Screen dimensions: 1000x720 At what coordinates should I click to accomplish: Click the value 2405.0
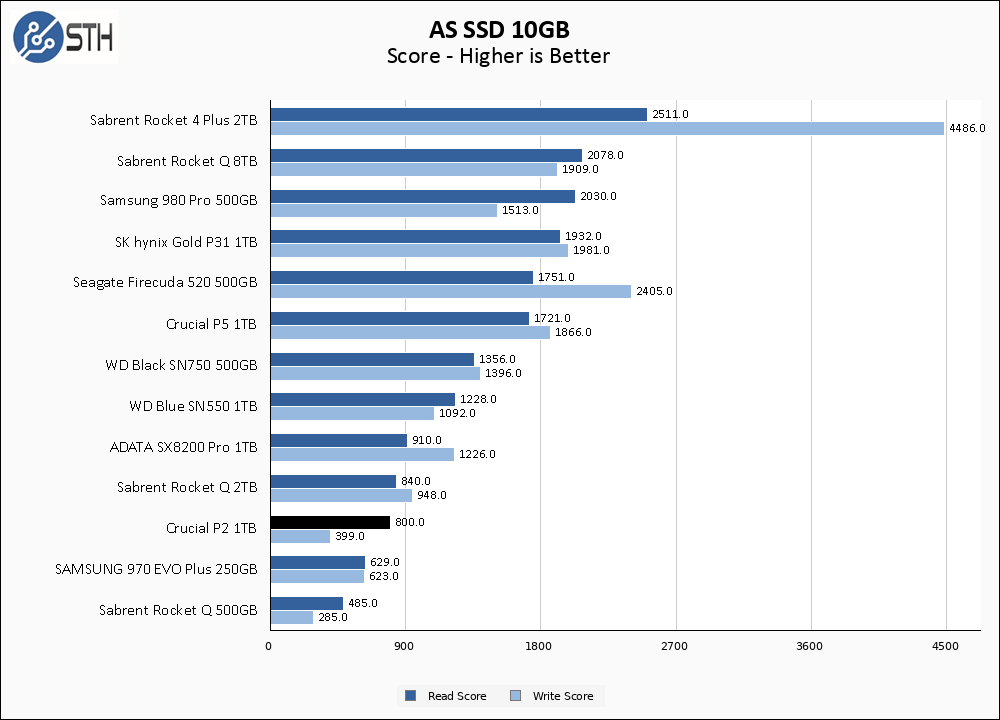click(x=654, y=291)
